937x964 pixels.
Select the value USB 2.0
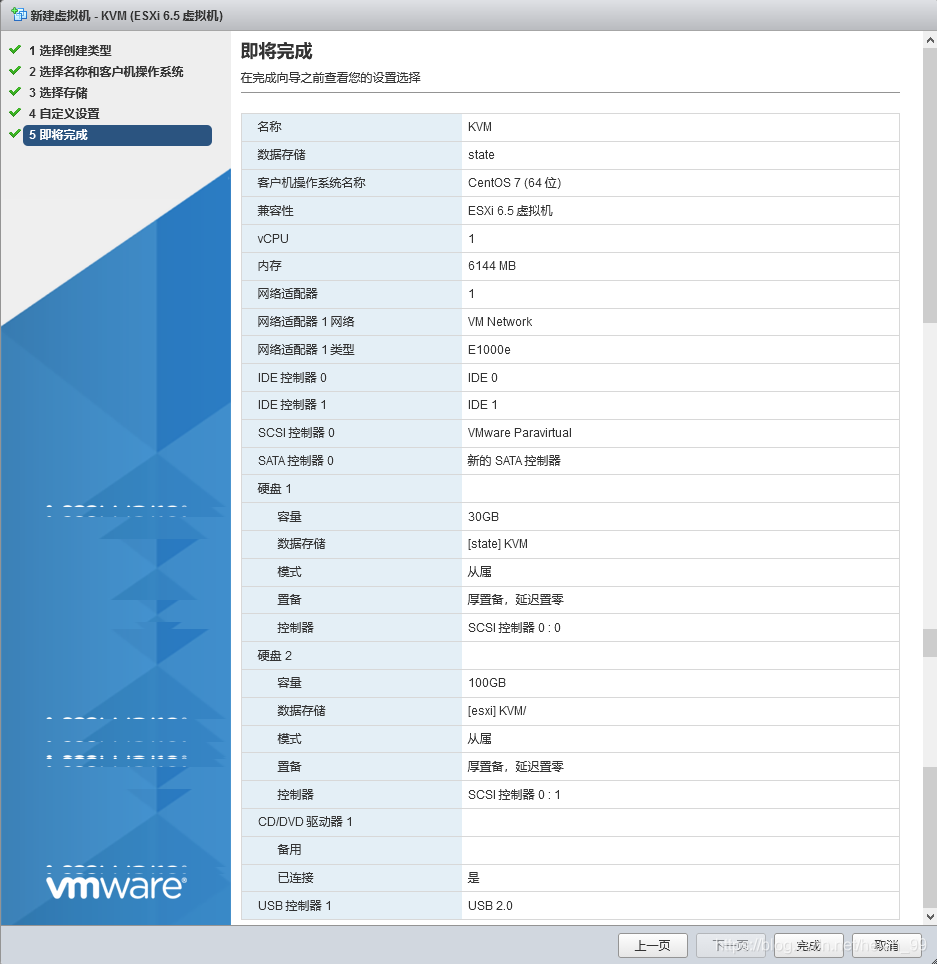(490, 906)
